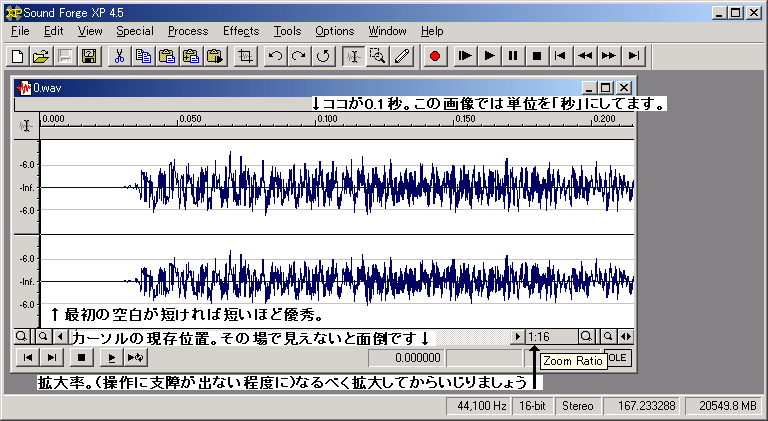Open the Process menu
Viewport: 768px width, 421px height.
[x=188, y=31]
